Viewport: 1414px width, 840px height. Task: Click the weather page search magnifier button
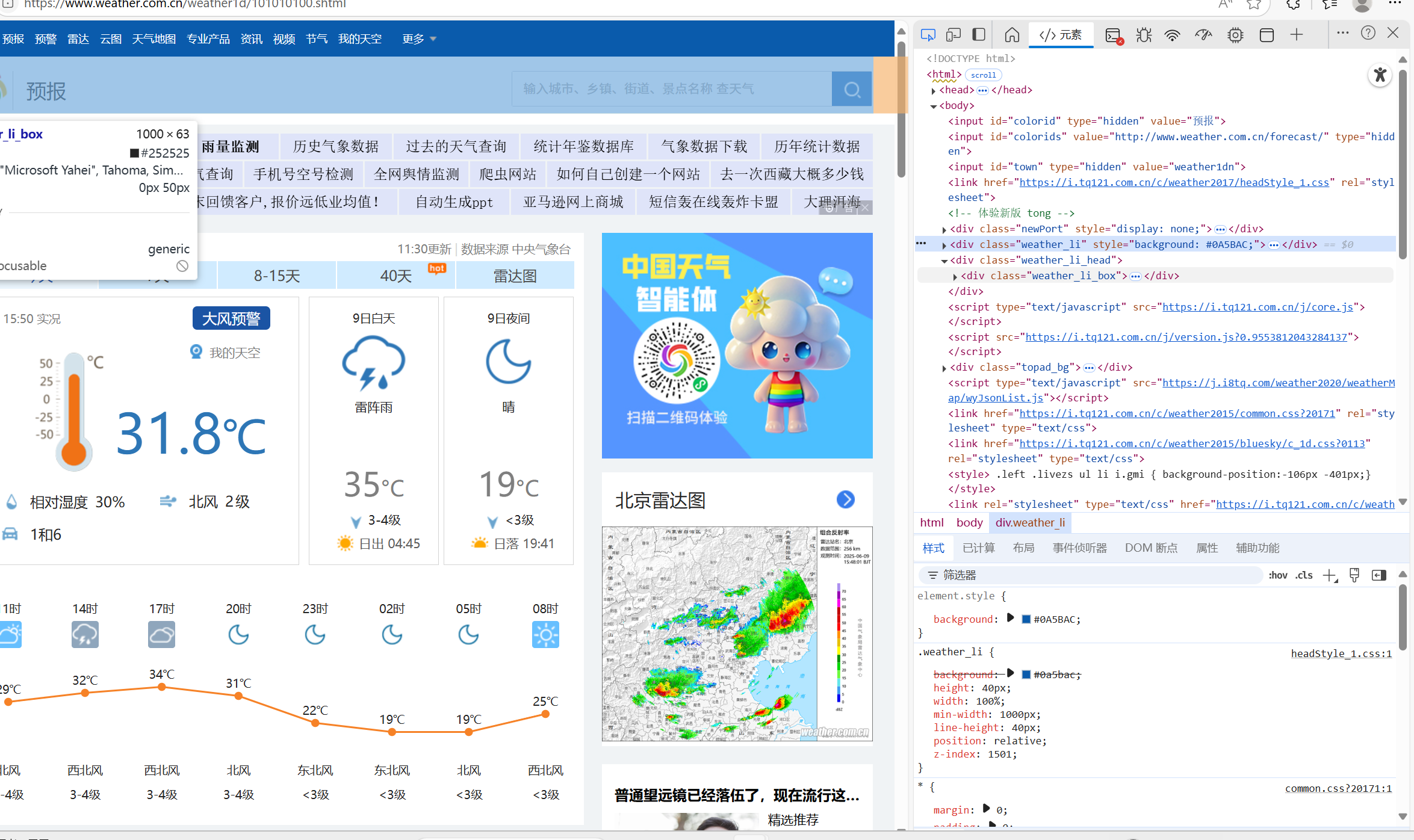pyautogui.click(x=852, y=90)
